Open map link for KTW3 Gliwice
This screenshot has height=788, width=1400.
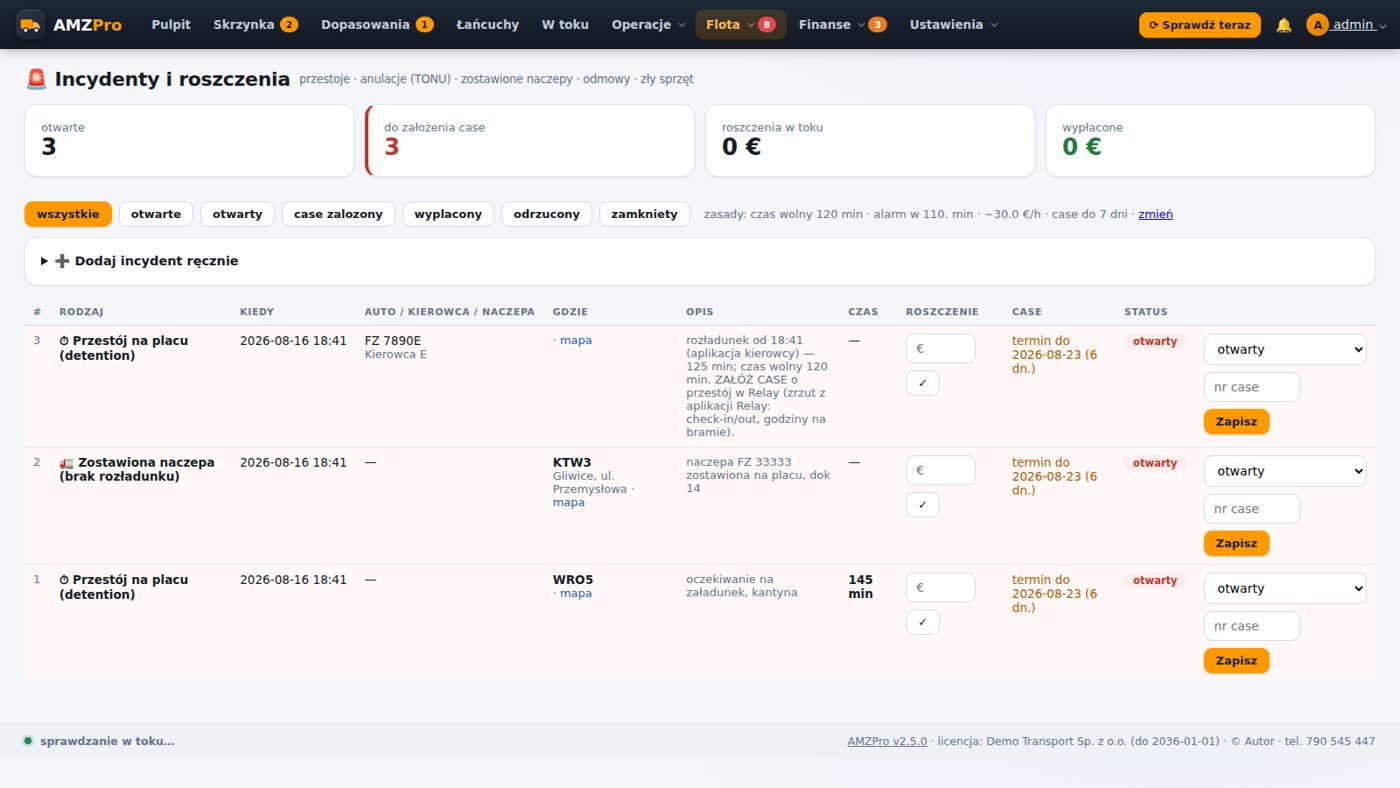tap(568, 502)
